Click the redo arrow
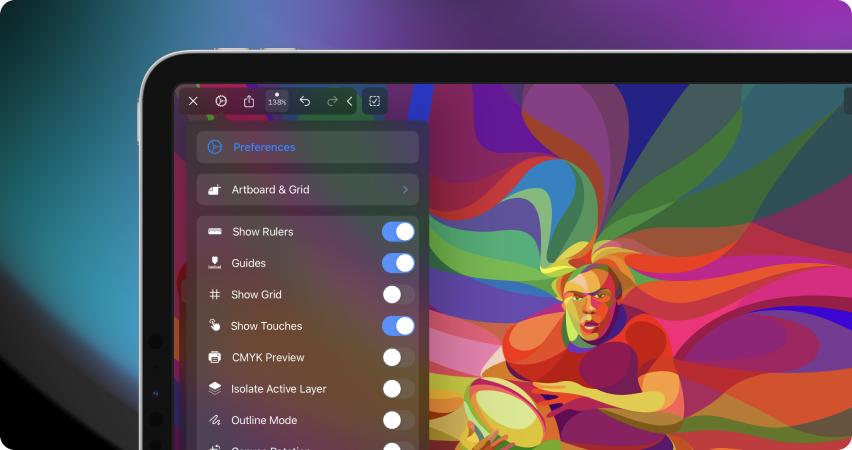 click(332, 101)
